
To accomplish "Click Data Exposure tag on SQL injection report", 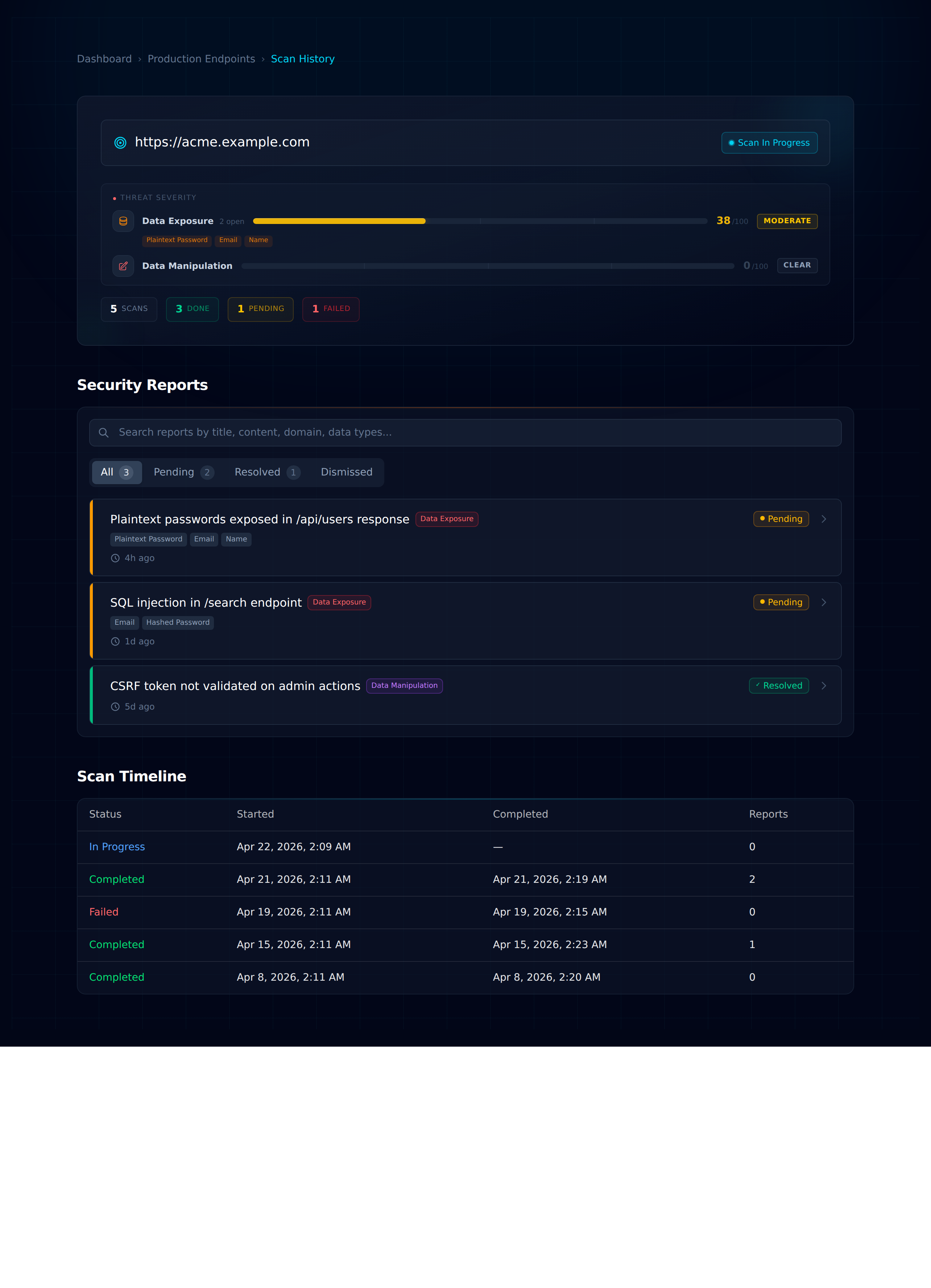I will pyautogui.click(x=339, y=603).
